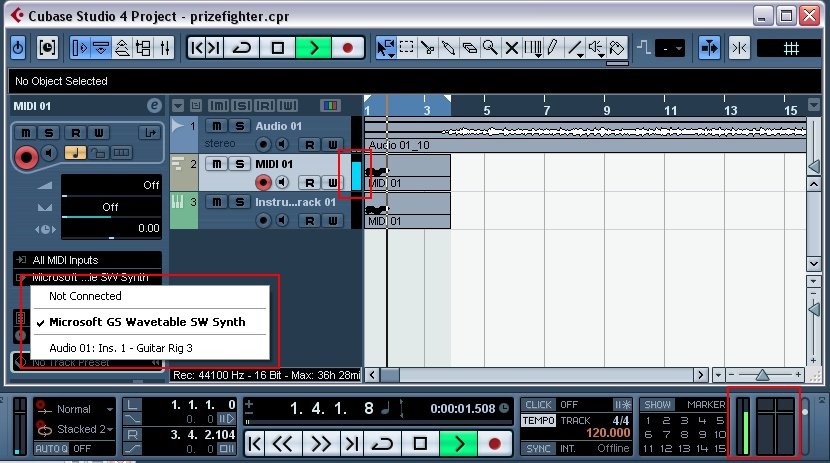Select the Color paint bucket tool
The image size is (830, 463).
click(617, 48)
